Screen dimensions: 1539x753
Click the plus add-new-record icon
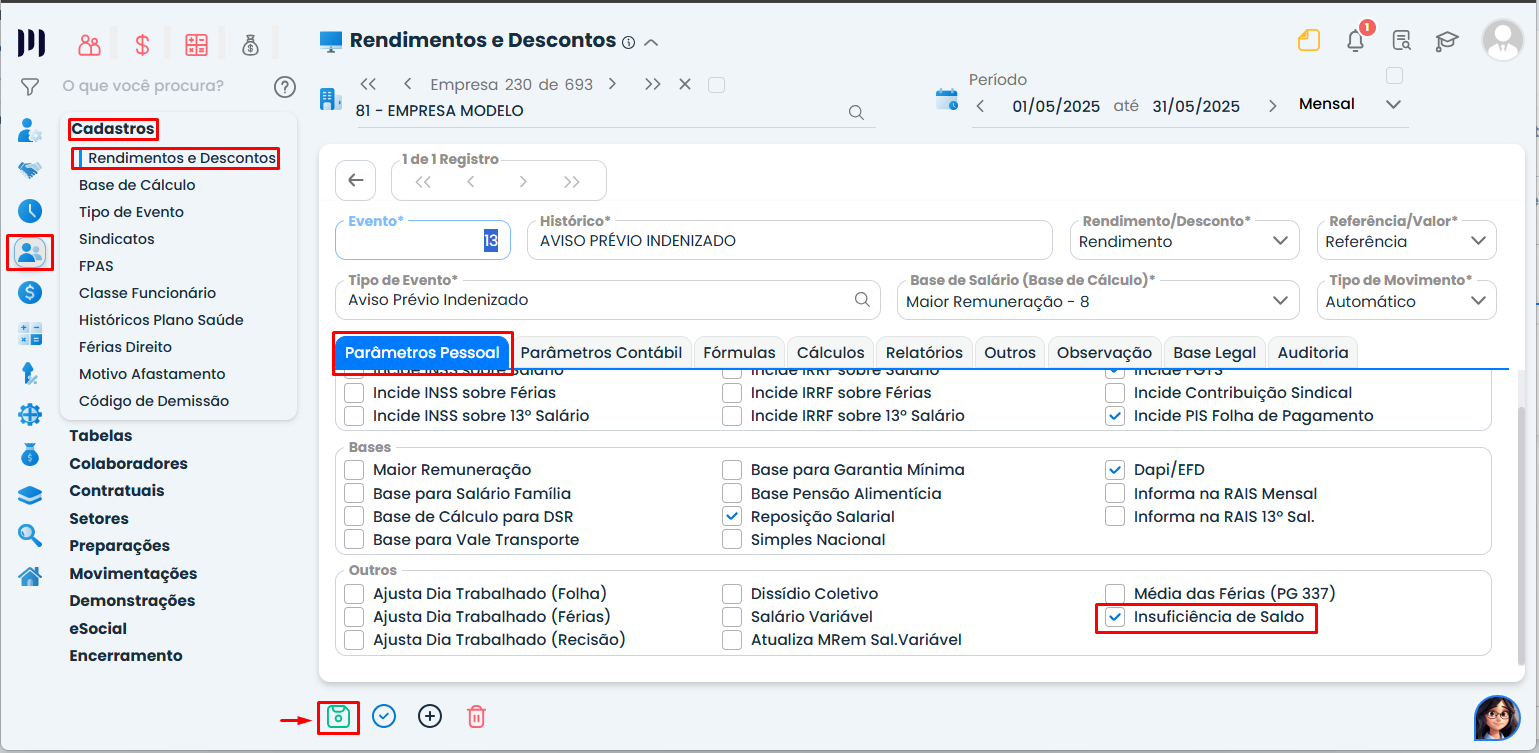click(x=430, y=716)
